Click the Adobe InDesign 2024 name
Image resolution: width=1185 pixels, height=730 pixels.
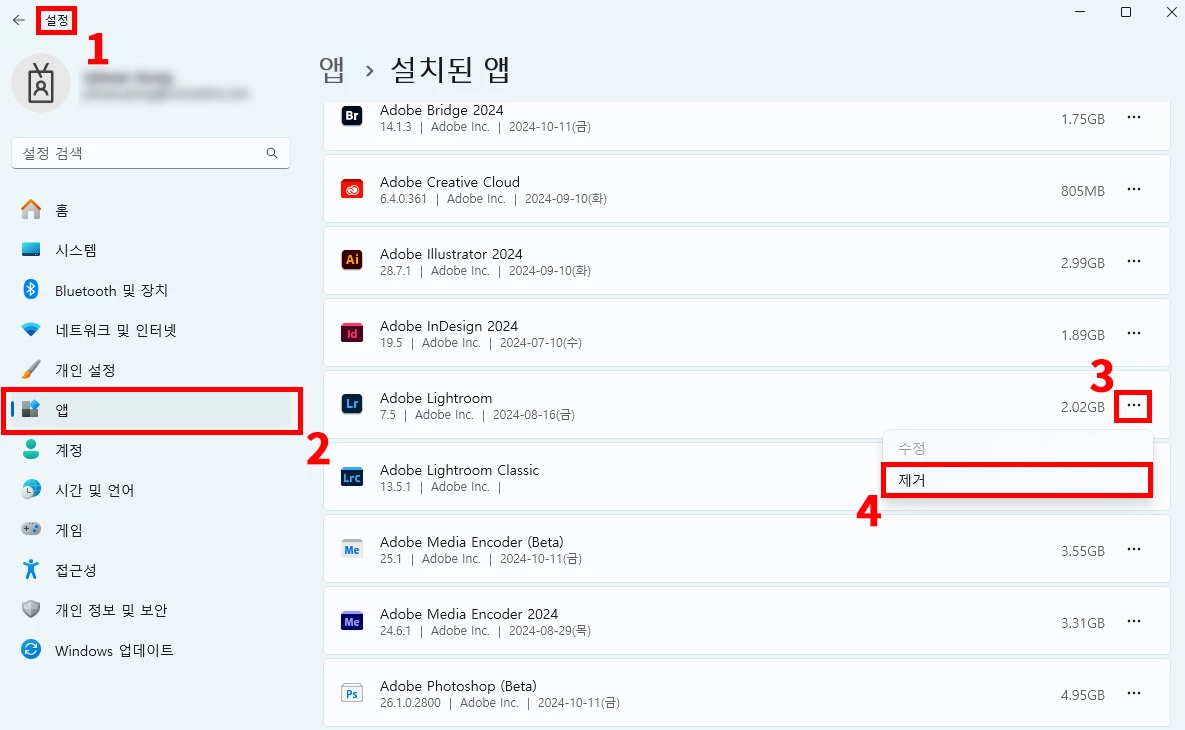449,326
